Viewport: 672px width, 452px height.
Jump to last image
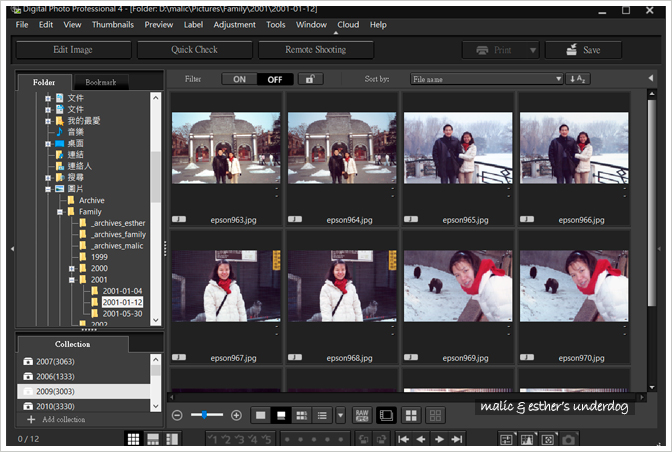click(x=457, y=439)
